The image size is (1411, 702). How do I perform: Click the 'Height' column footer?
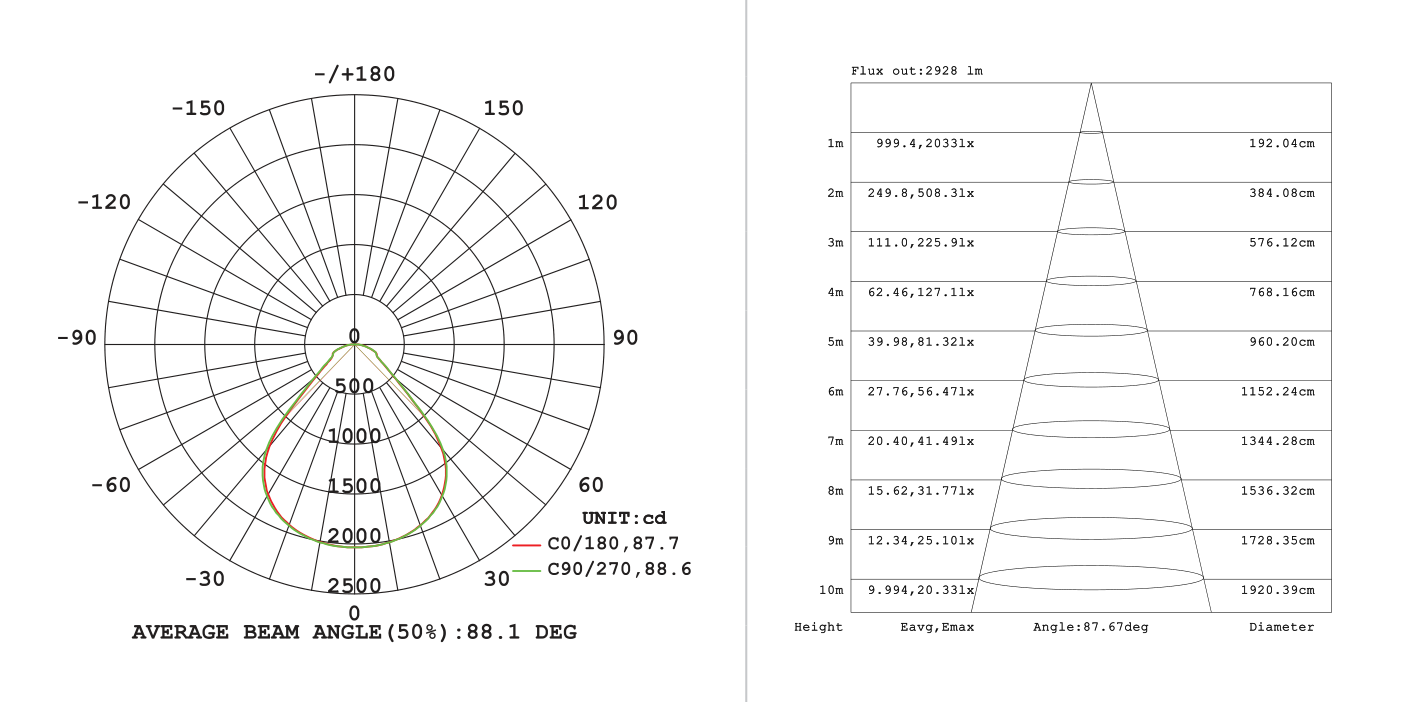[x=819, y=627]
